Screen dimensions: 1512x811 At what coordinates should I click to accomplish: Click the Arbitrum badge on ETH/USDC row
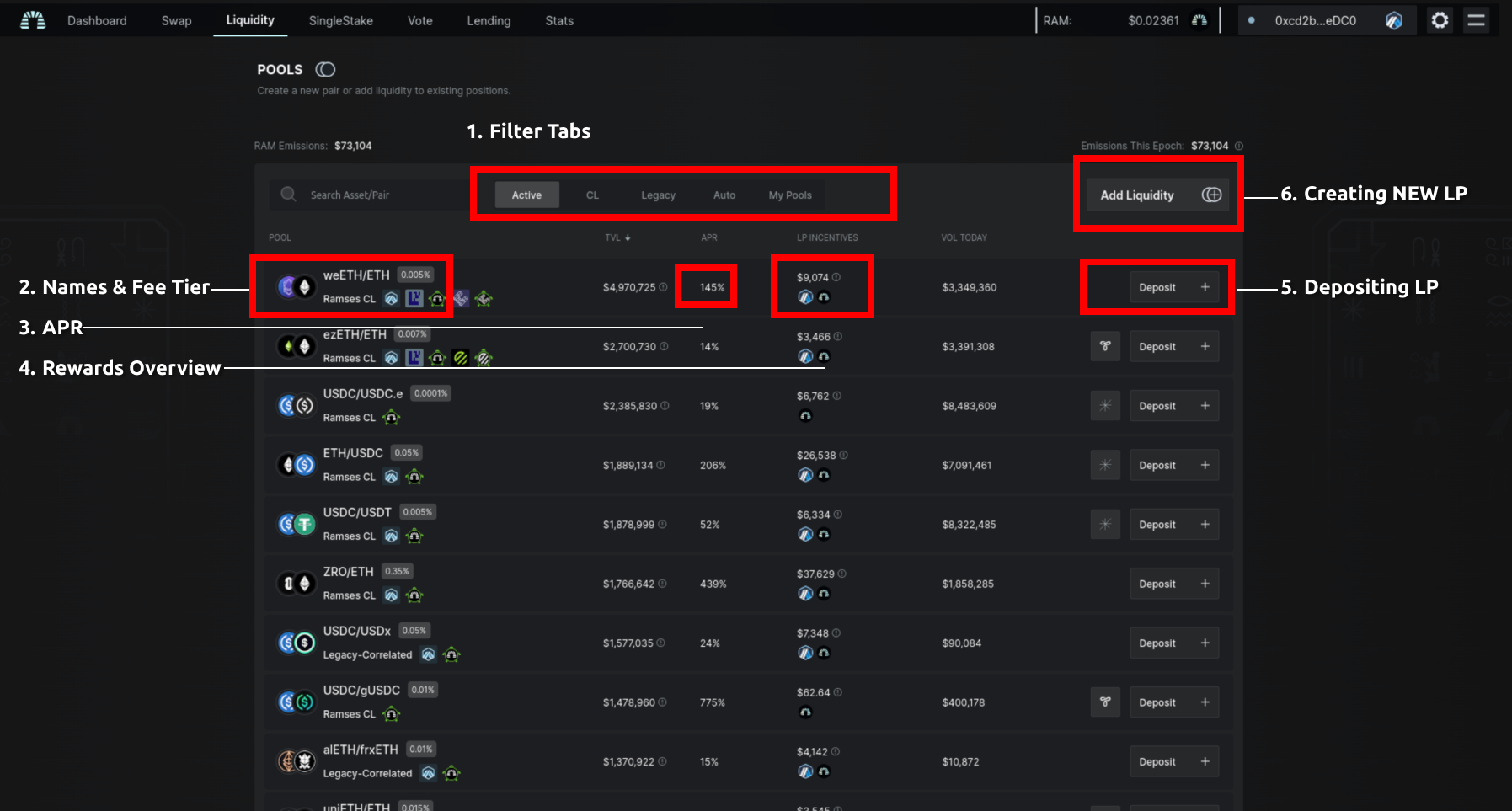pos(391,477)
